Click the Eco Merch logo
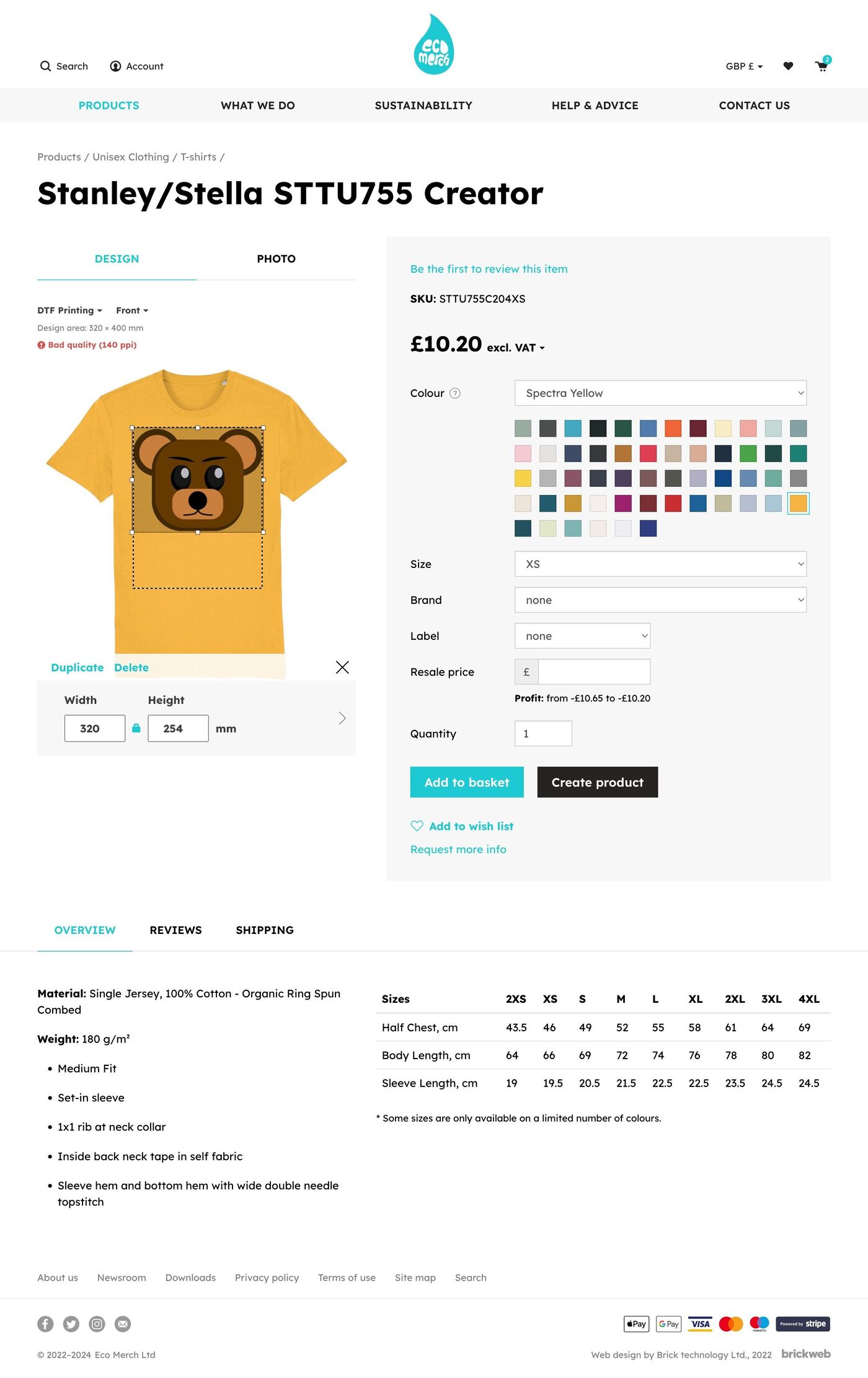This screenshot has height=1378, width=868. [434, 45]
